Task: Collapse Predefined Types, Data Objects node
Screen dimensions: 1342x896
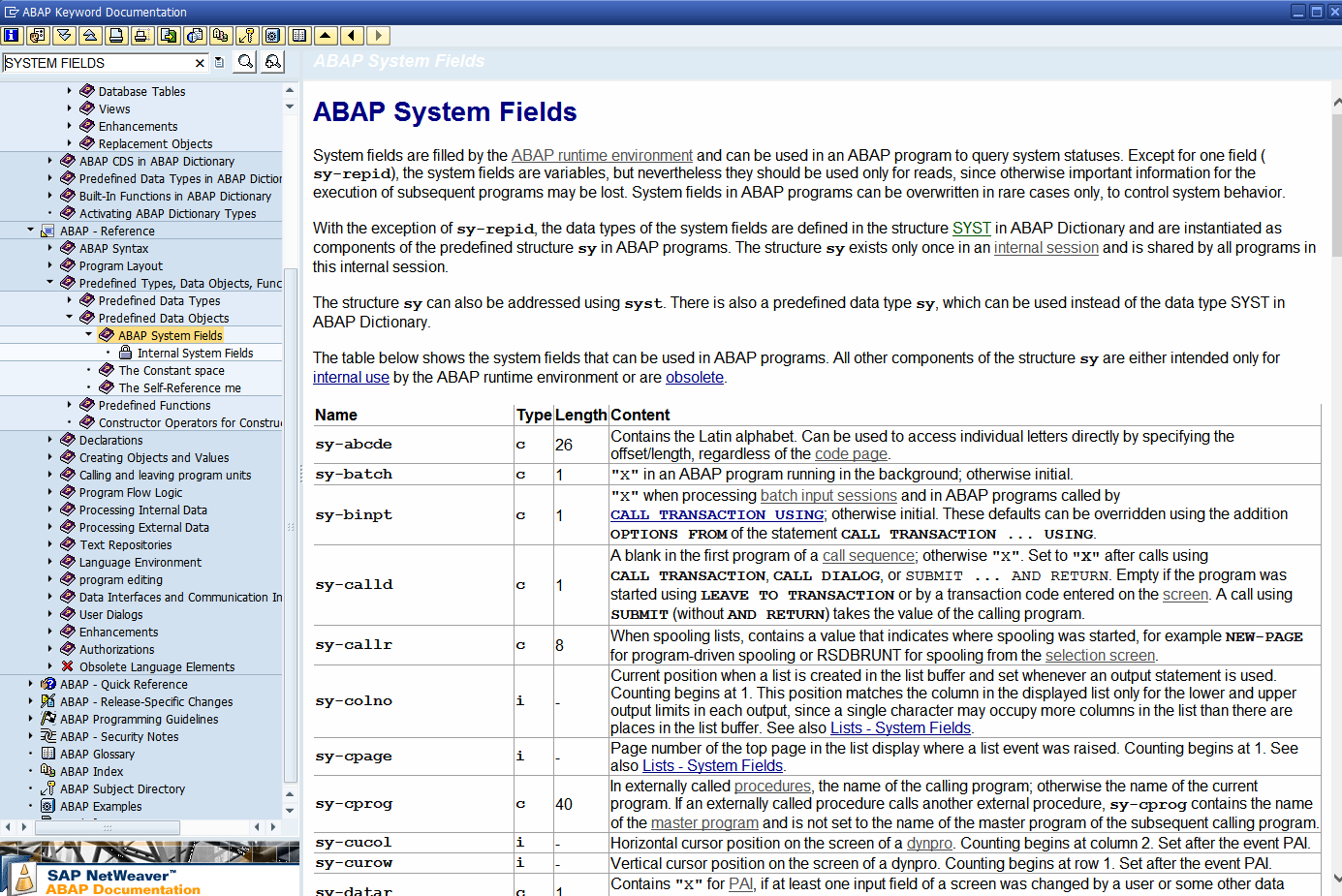Action: click(49, 283)
